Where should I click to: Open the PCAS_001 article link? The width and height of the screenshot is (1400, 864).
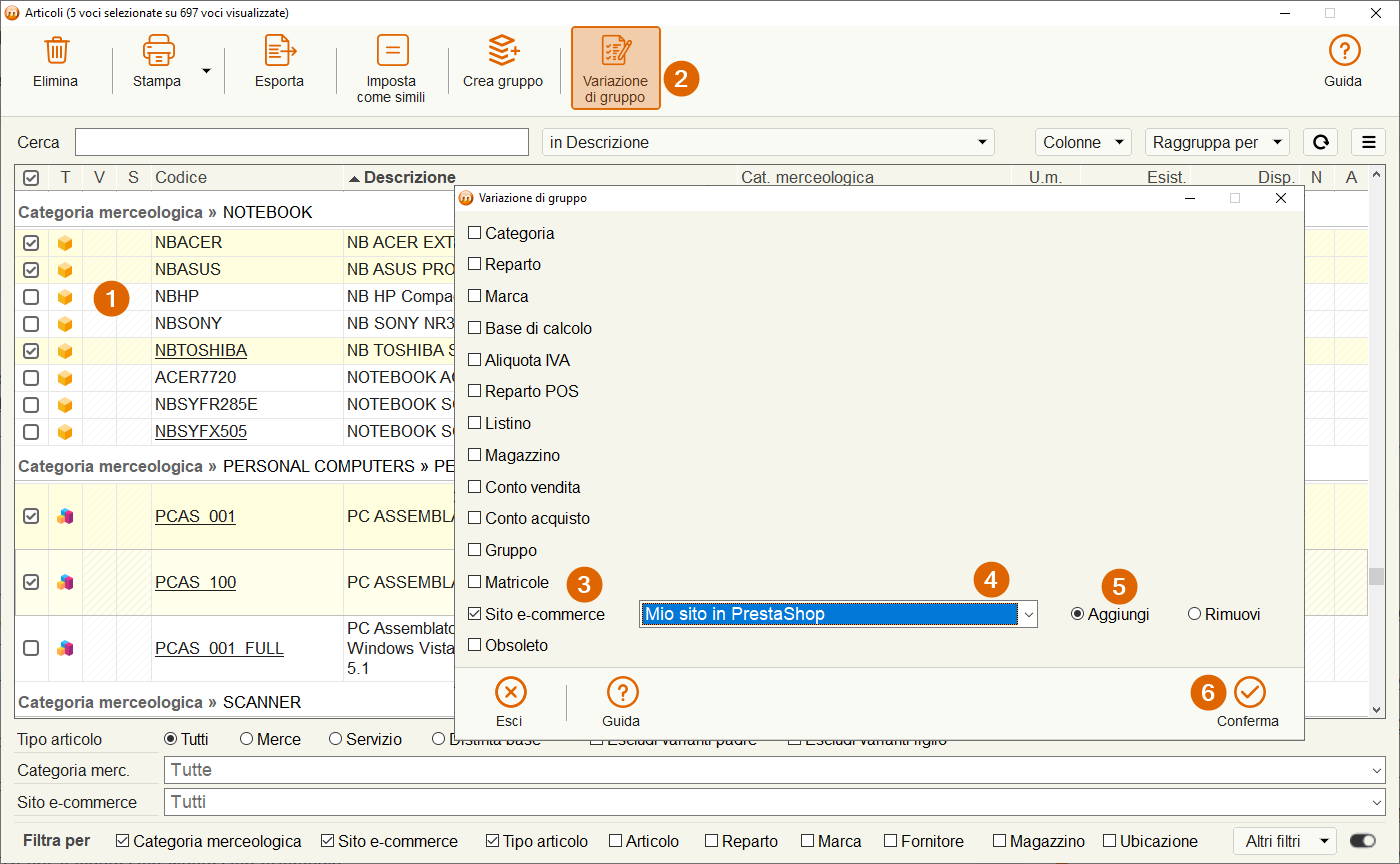pyautogui.click(x=195, y=516)
